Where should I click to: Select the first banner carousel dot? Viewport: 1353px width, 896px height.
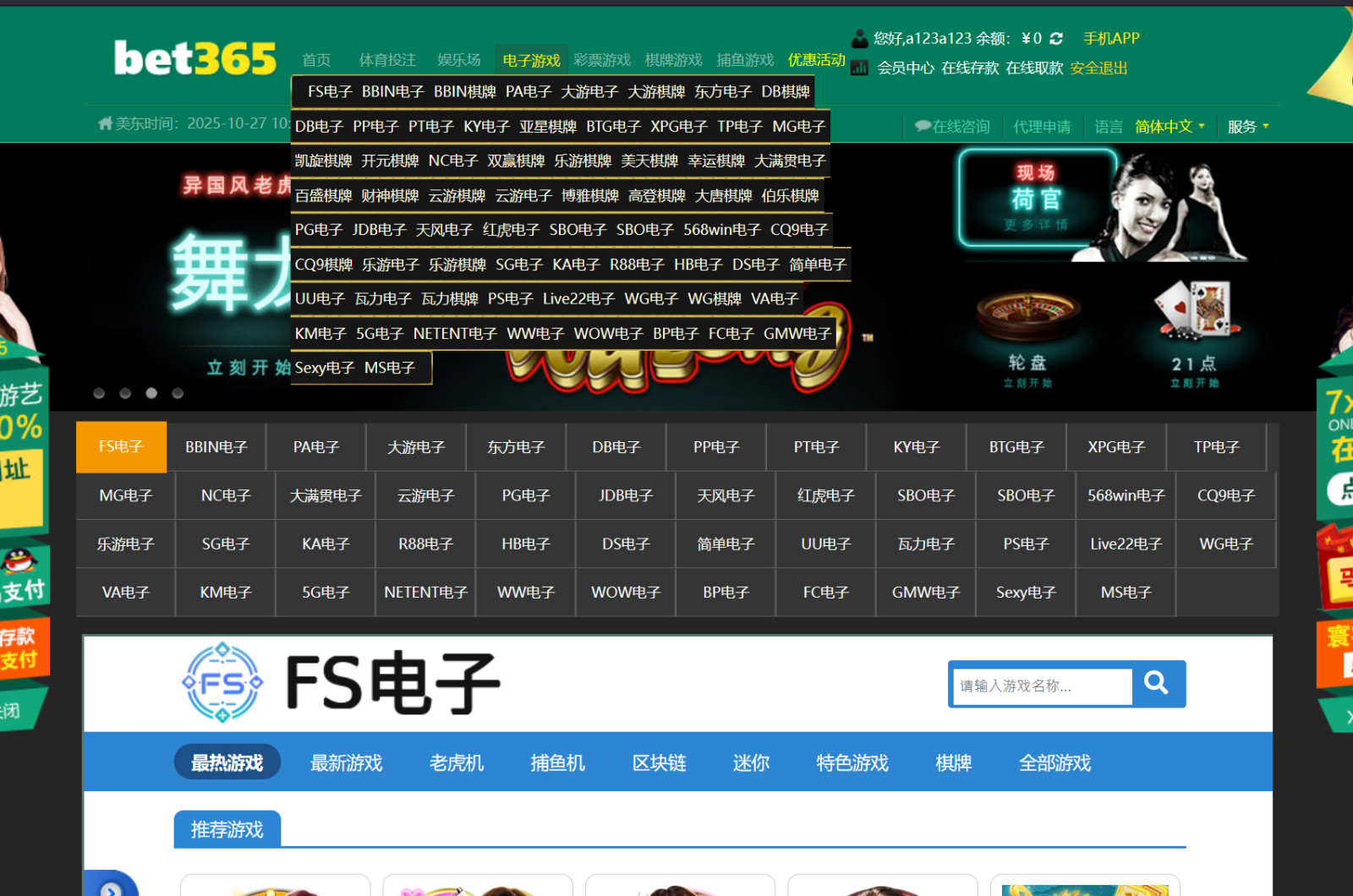[99, 393]
